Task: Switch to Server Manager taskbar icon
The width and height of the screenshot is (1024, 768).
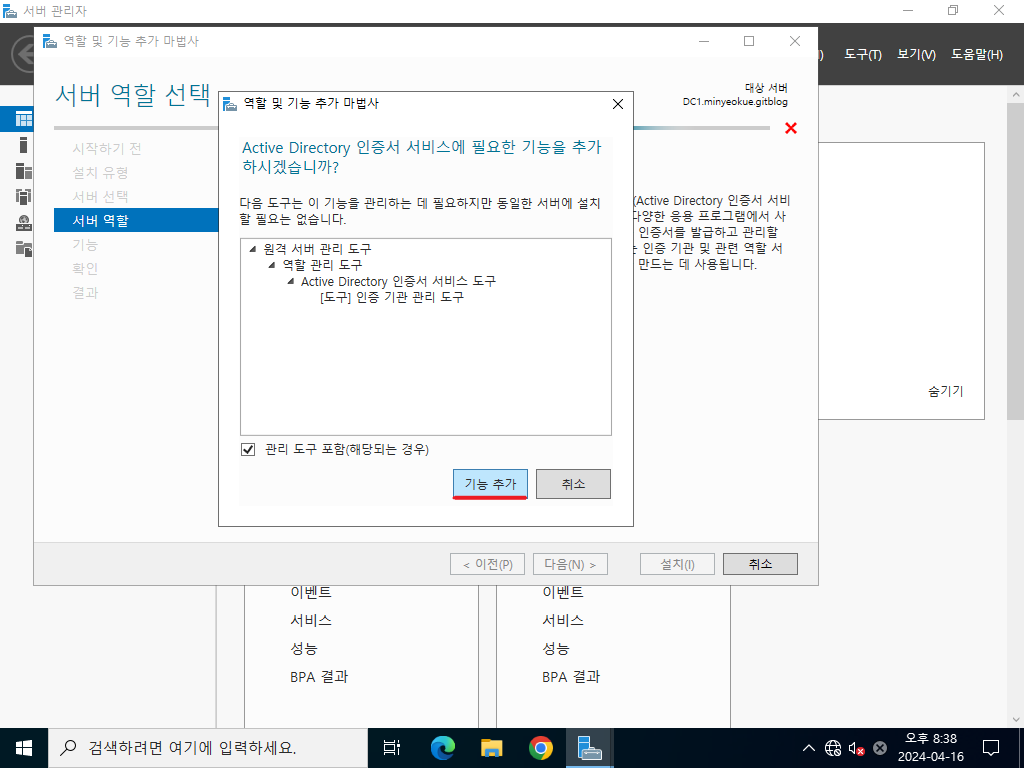Action: point(590,748)
